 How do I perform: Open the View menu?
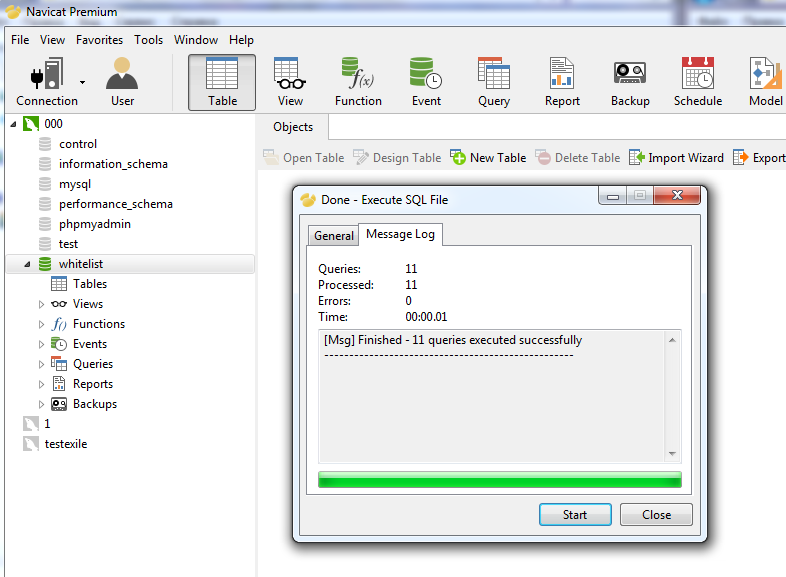[x=52, y=40]
